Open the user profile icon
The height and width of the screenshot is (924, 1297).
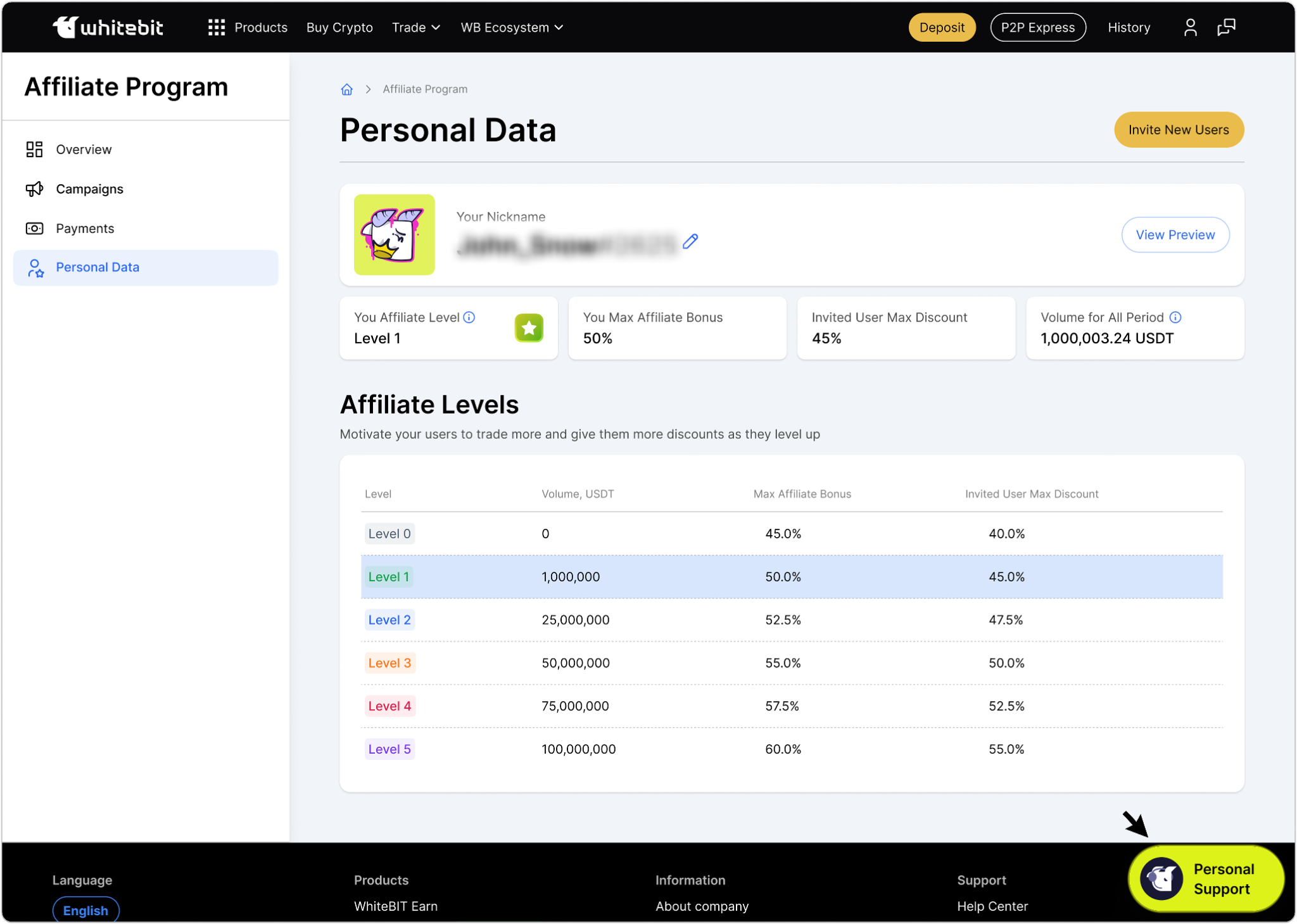pos(1190,27)
